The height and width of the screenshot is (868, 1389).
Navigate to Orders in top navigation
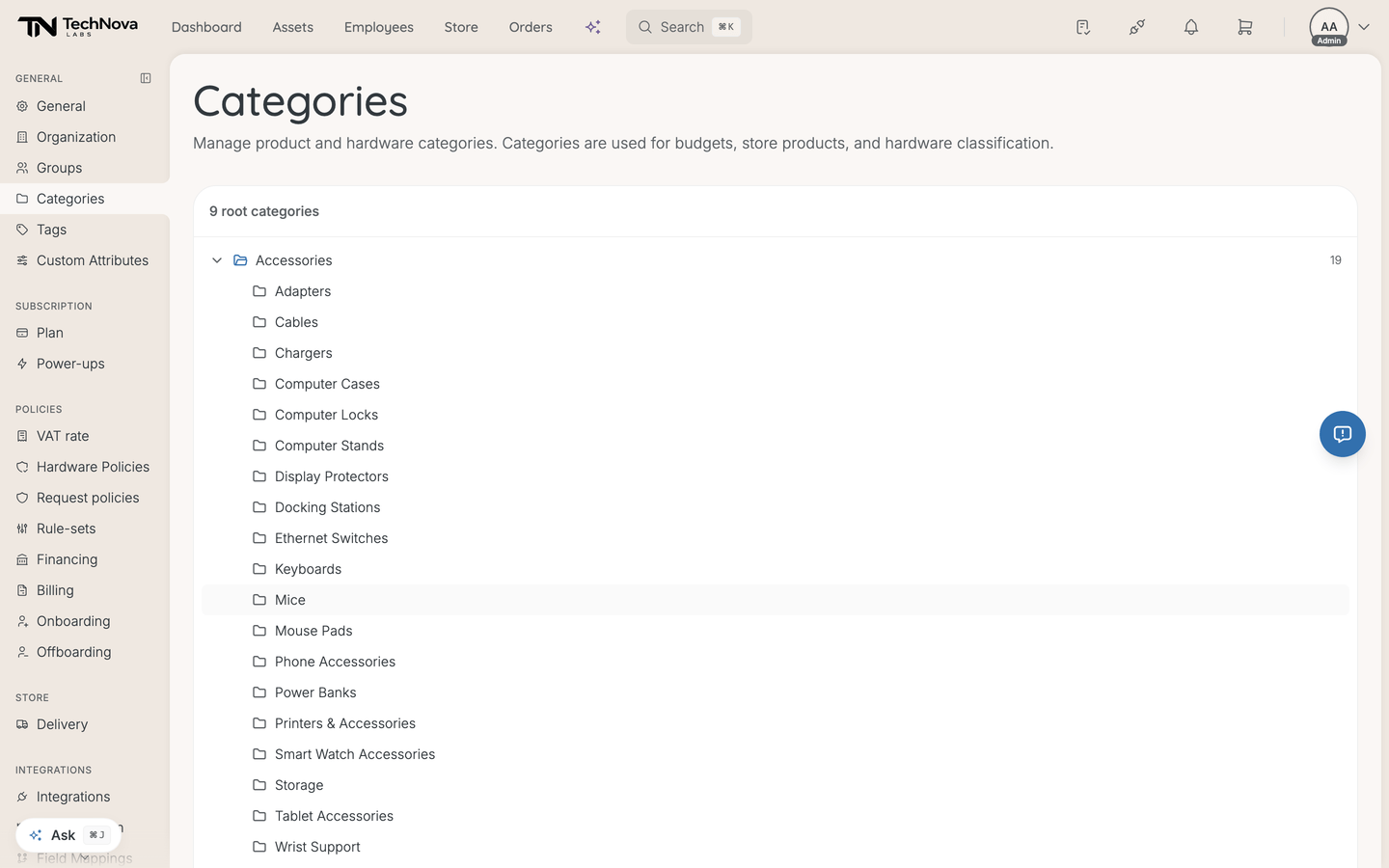pos(531,27)
